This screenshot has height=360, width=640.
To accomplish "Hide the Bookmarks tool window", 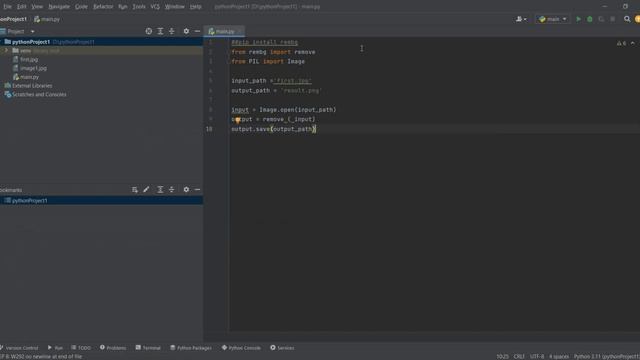I will [x=198, y=189].
